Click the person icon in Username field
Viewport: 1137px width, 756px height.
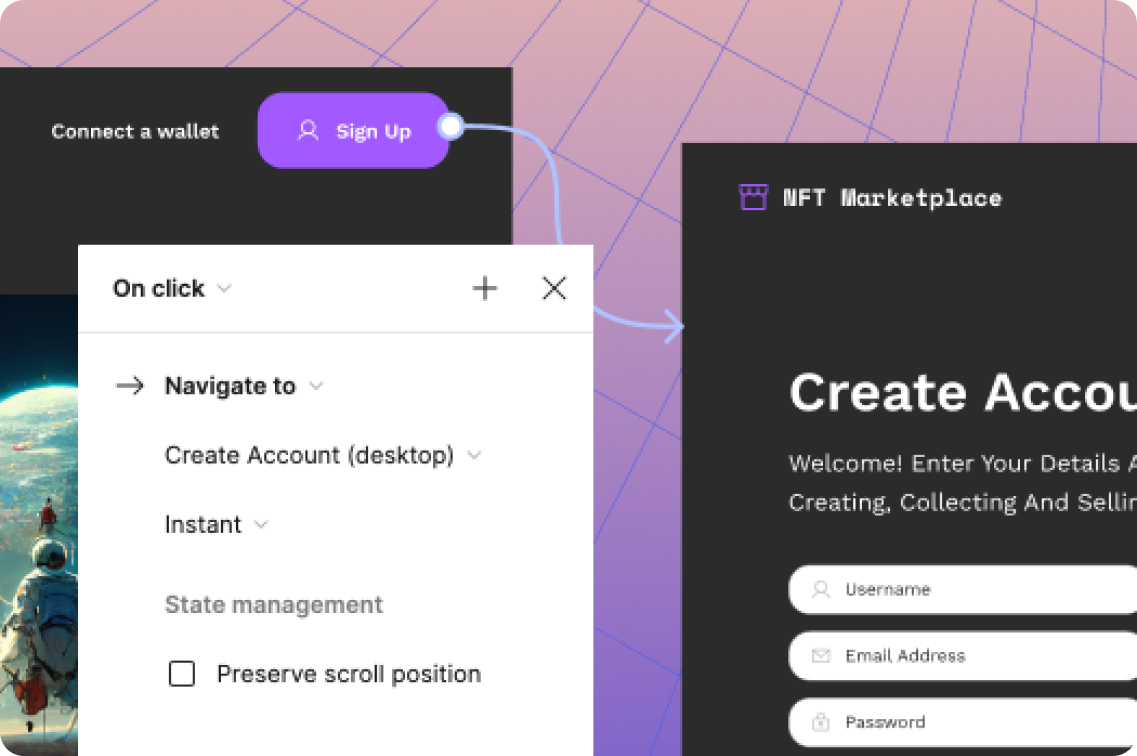point(821,590)
